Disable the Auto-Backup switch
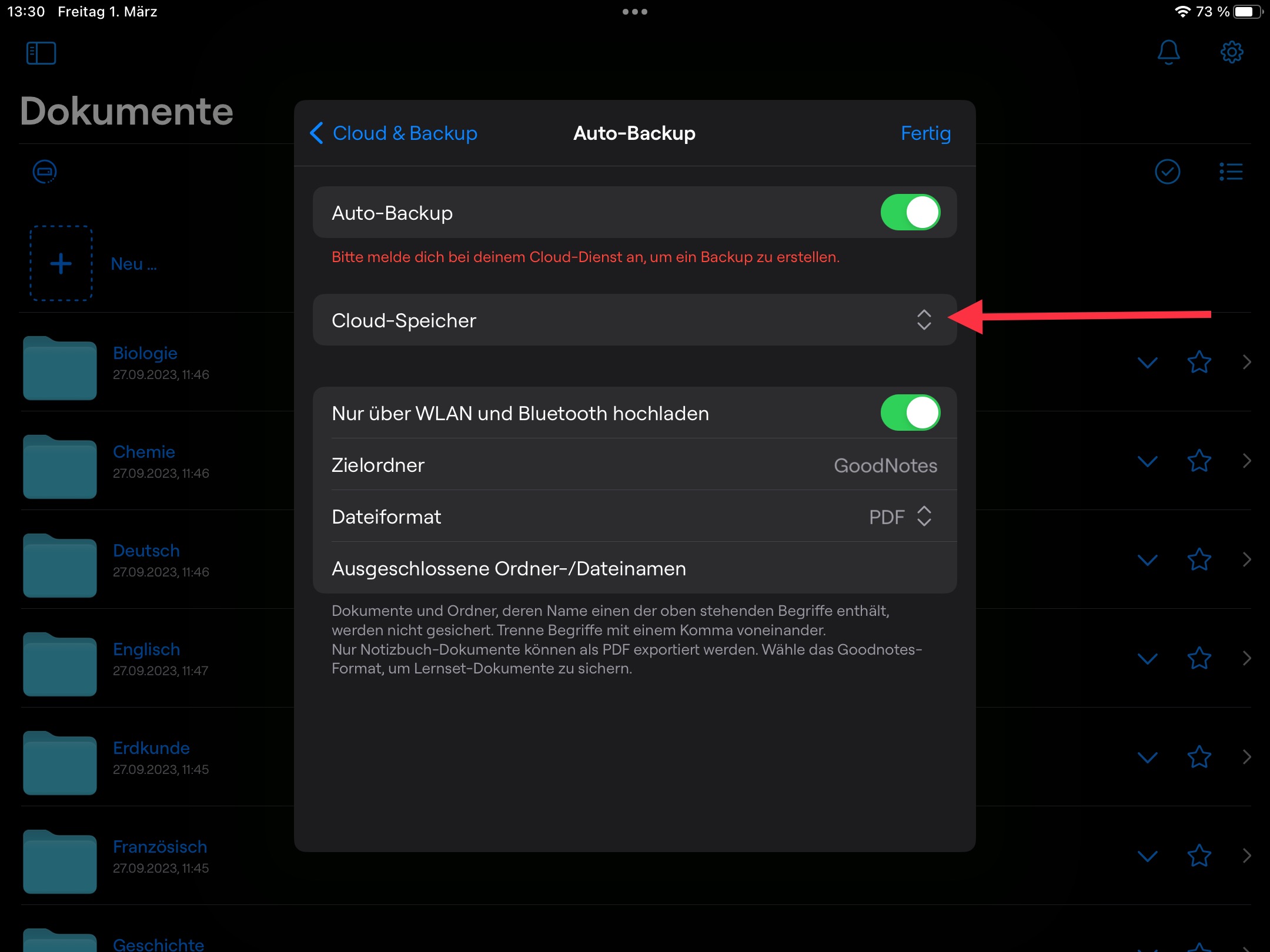This screenshot has width=1270, height=952. pyautogui.click(x=910, y=213)
